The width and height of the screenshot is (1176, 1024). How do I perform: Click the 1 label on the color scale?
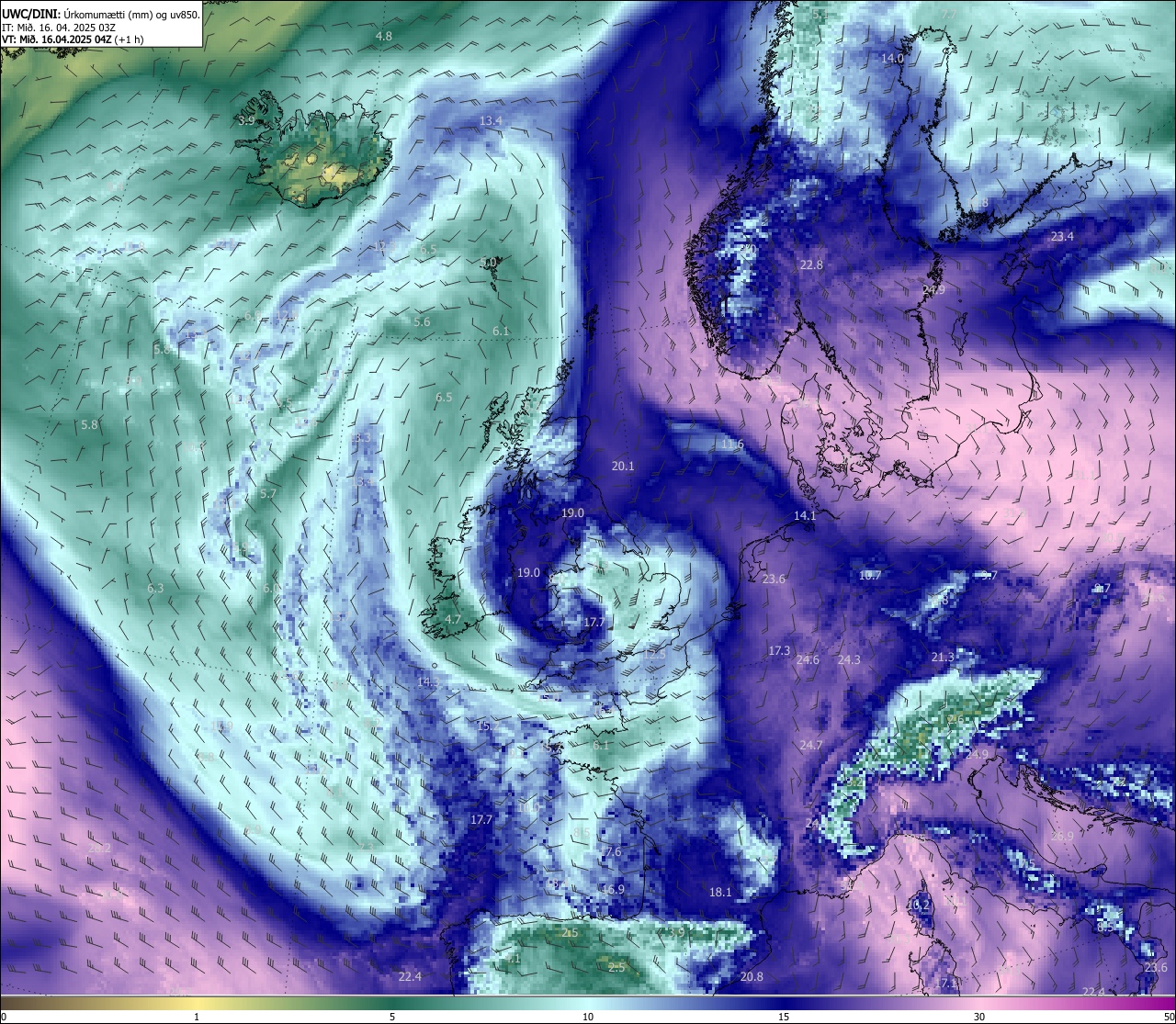197,1017
